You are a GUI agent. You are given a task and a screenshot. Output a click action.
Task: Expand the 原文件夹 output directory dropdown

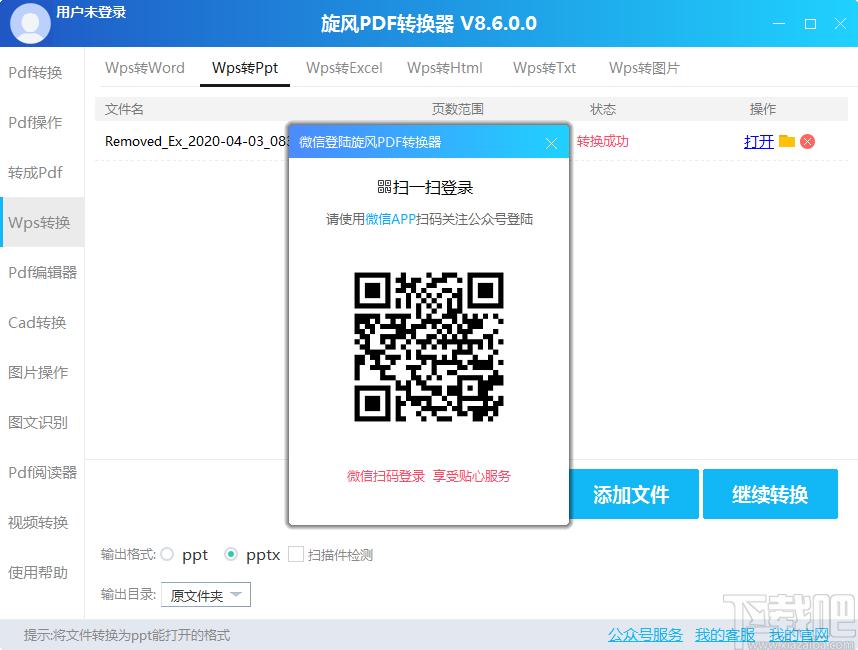pos(206,595)
